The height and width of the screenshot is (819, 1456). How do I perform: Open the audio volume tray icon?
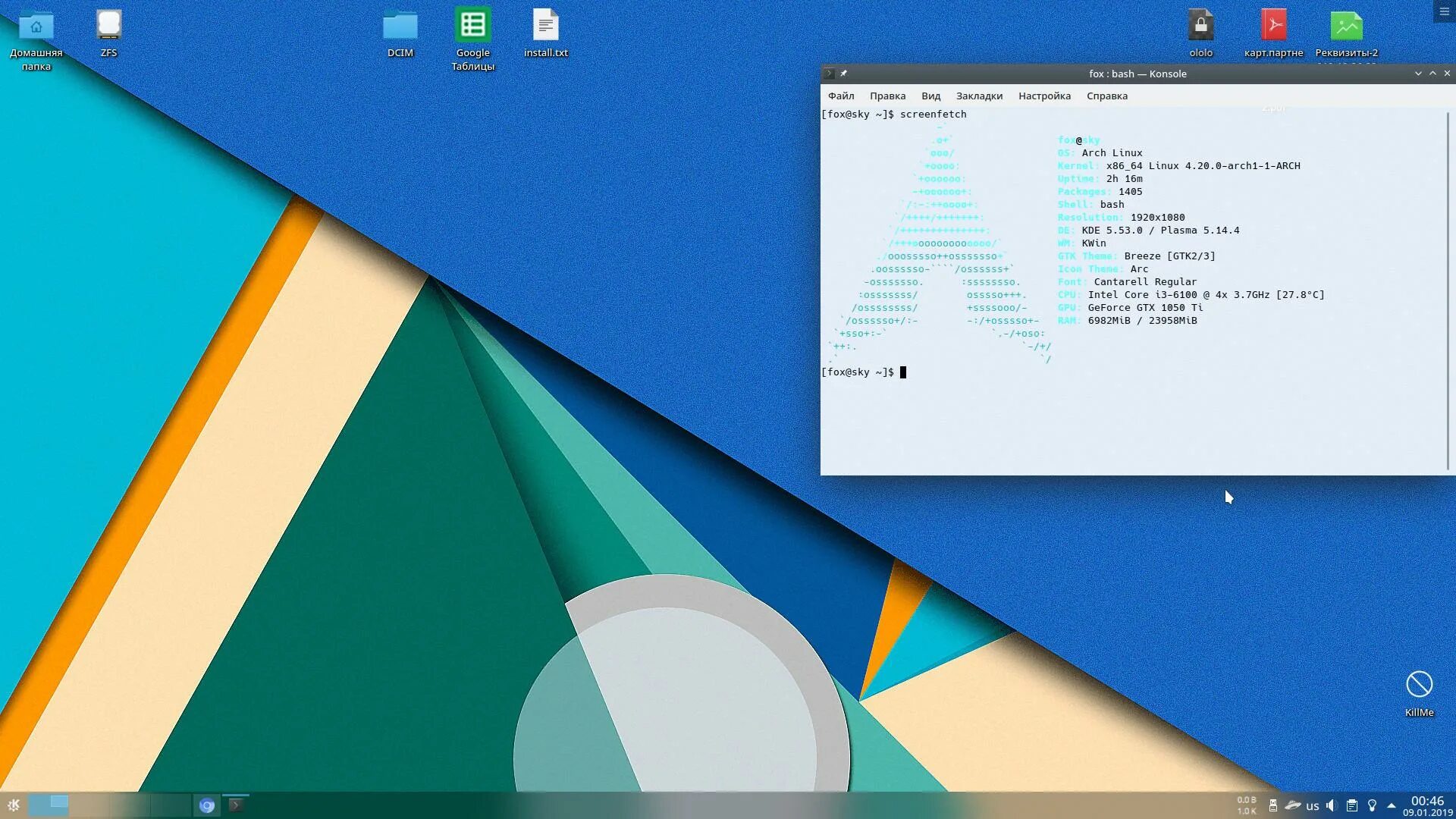[x=1332, y=805]
